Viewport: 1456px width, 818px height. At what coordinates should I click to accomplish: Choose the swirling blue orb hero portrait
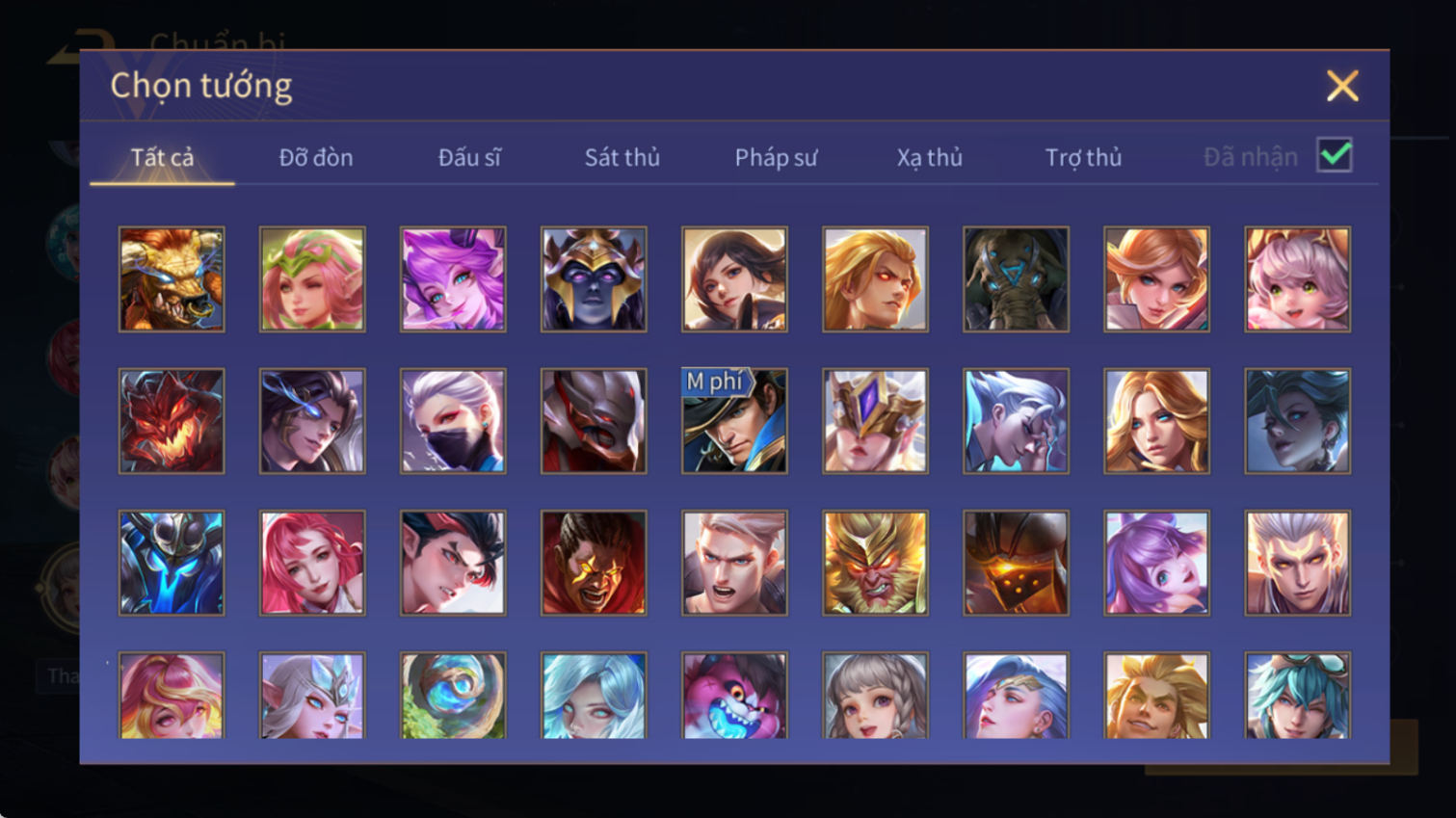(x=453, y=696)
